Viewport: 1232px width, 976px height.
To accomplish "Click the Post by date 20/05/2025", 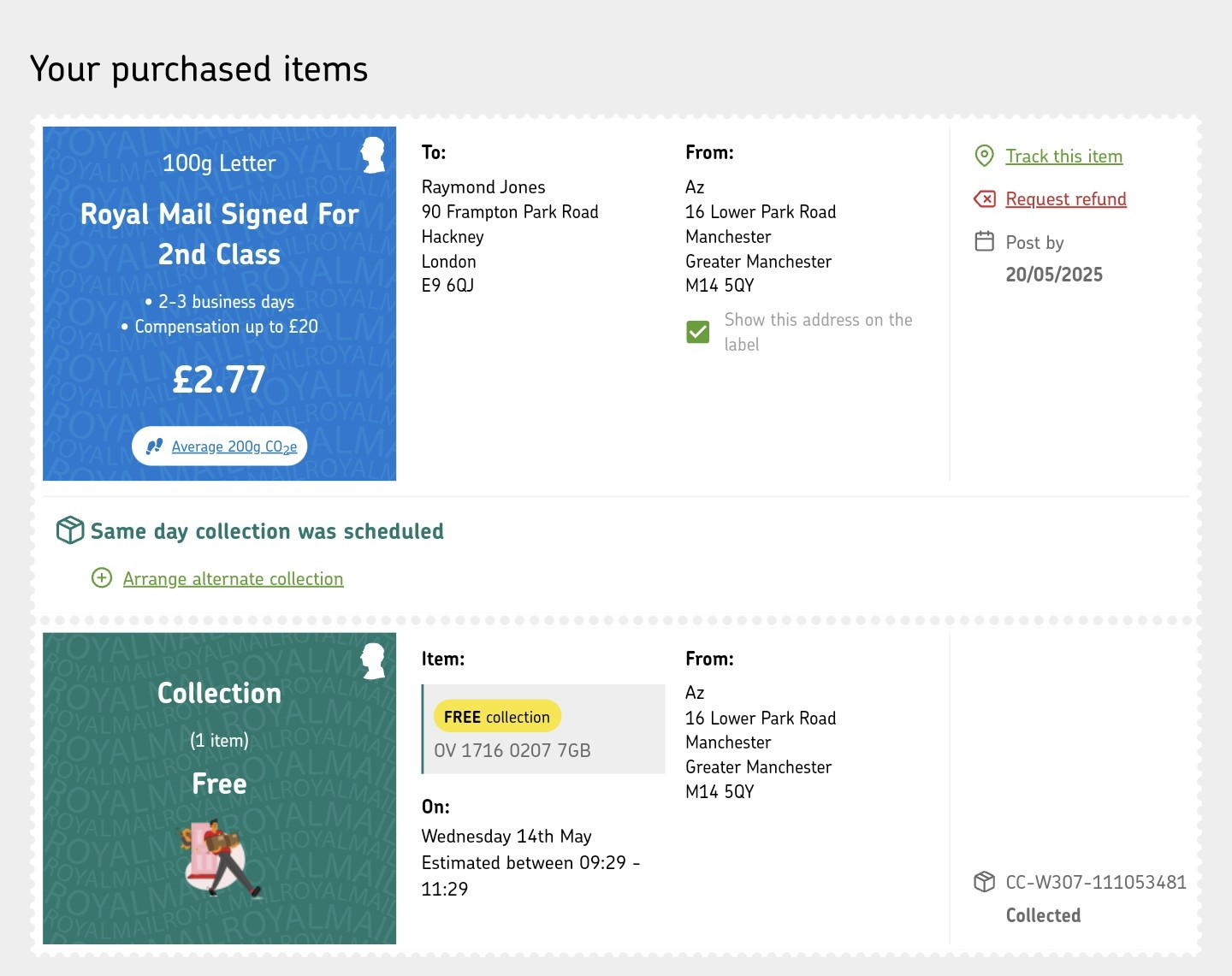I will [x=1054, y=275].
